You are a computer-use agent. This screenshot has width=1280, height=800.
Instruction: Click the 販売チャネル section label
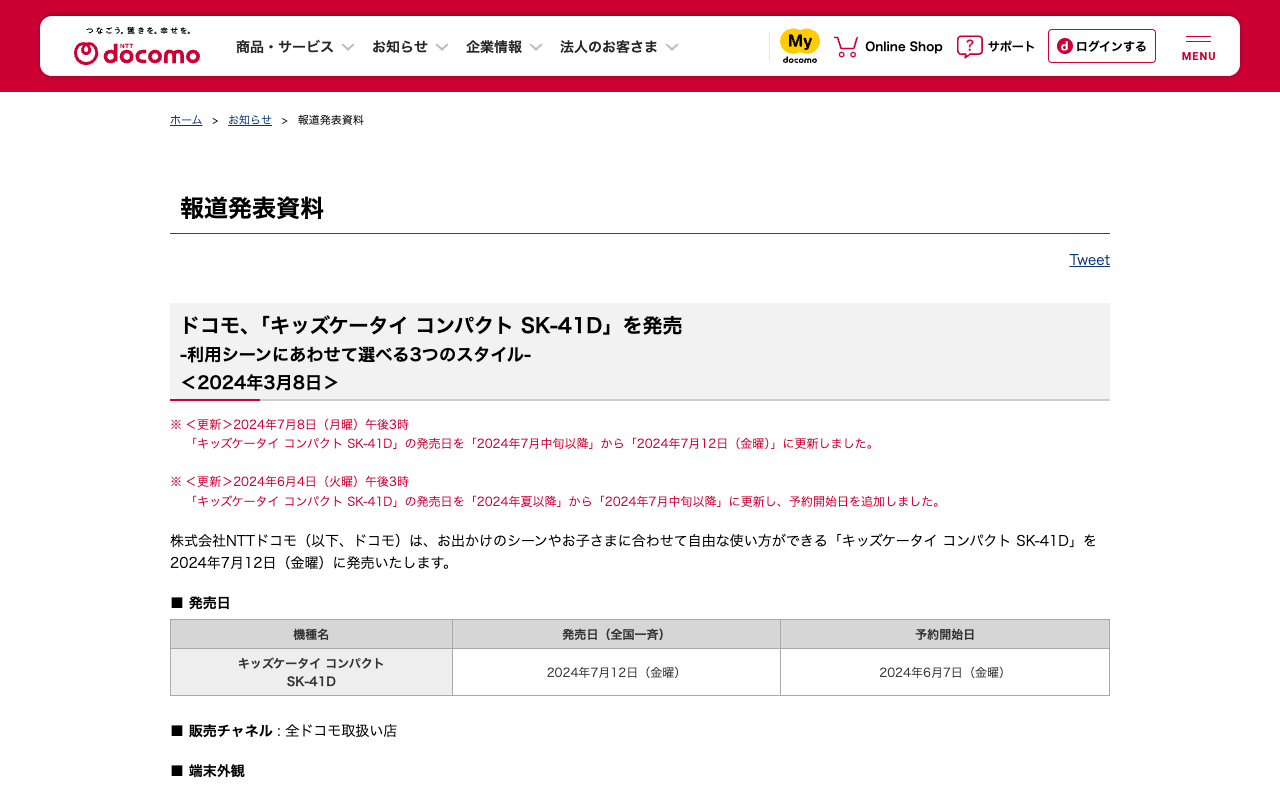230,731
